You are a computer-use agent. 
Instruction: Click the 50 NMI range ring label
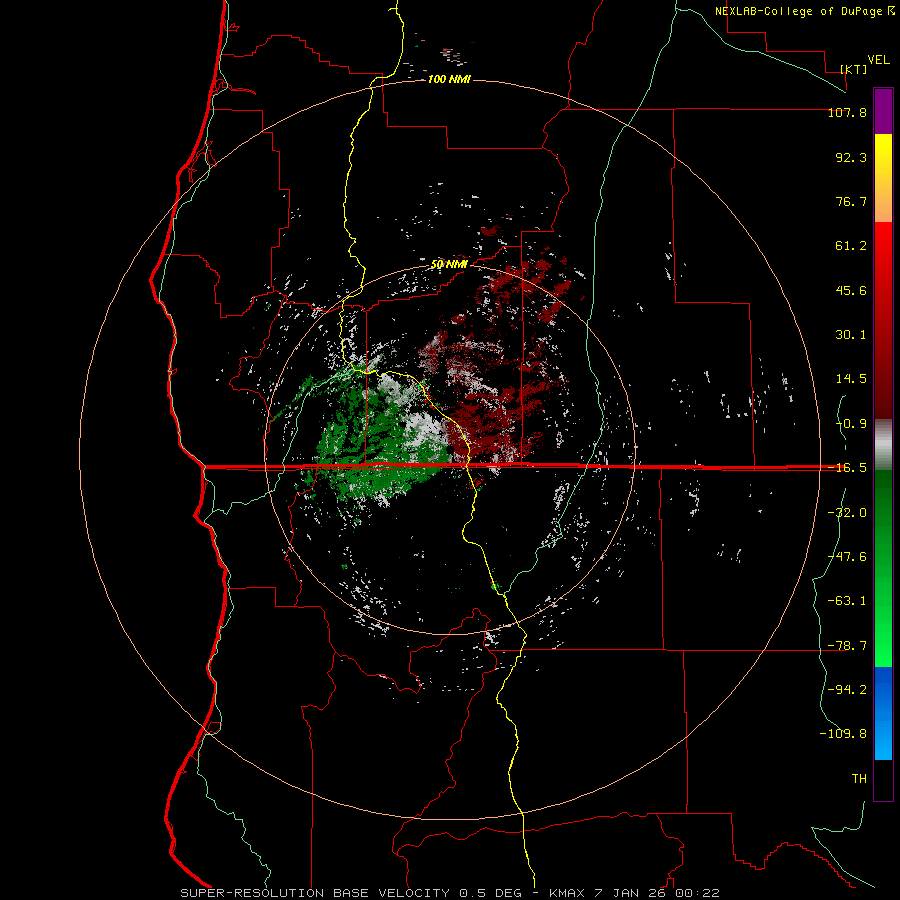tap(449, 264)
